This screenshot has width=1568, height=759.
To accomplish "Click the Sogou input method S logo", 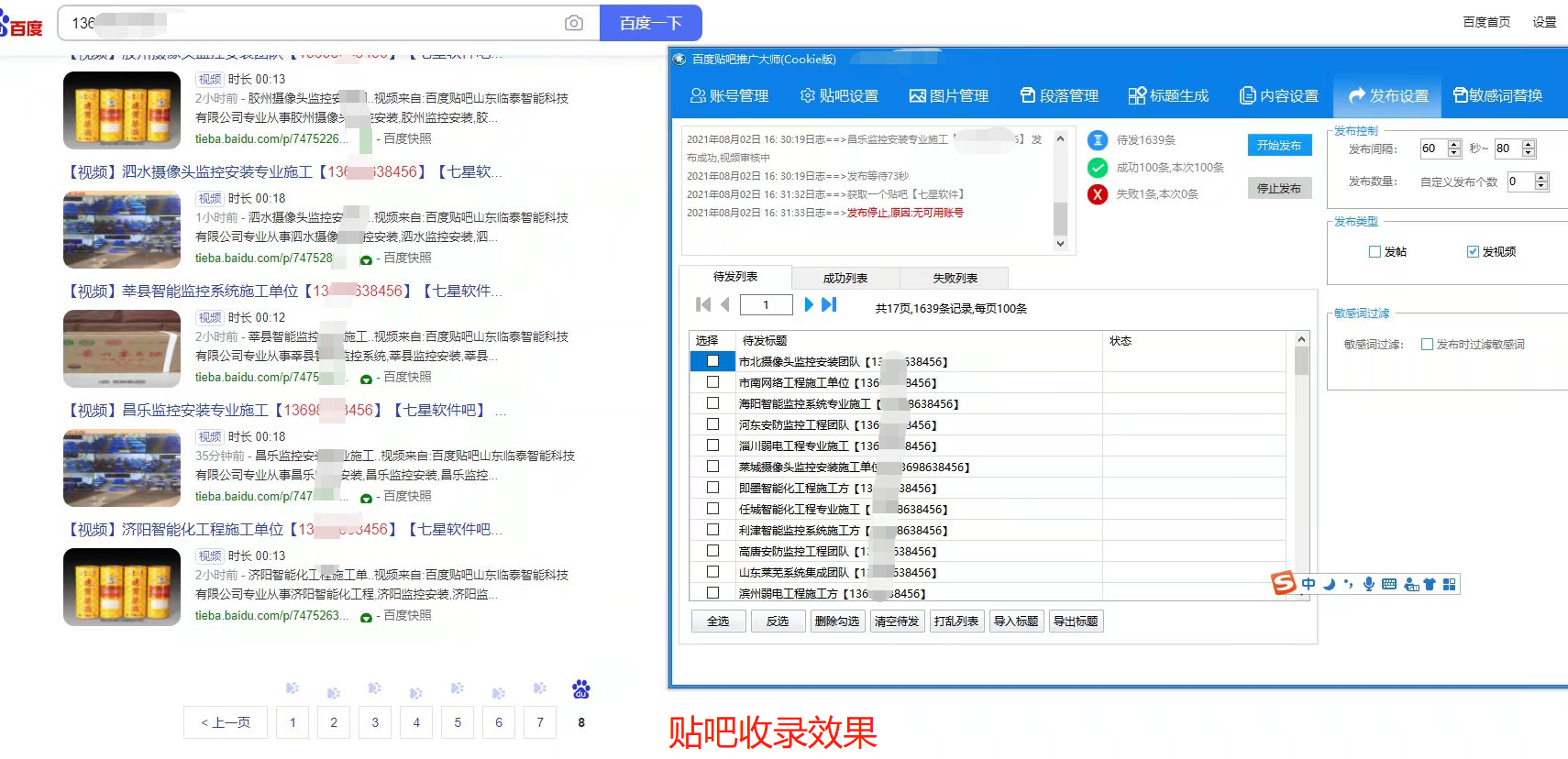I will [1284, 584].
